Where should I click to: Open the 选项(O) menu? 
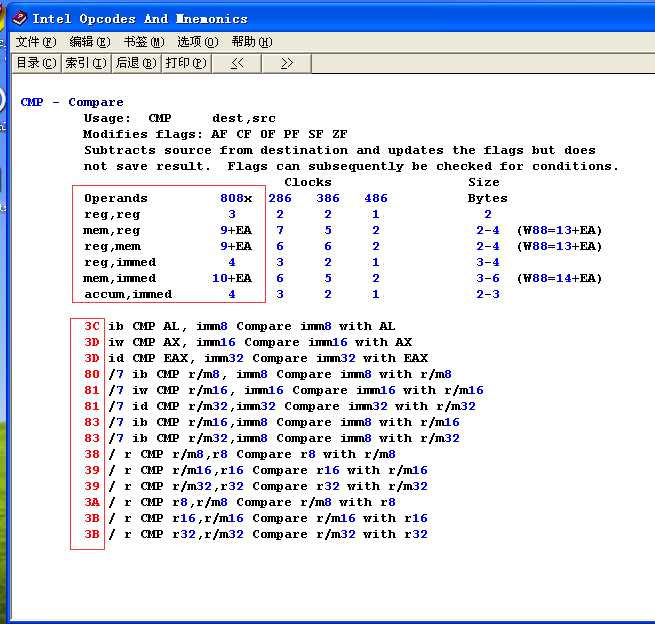tap(198, 42)
